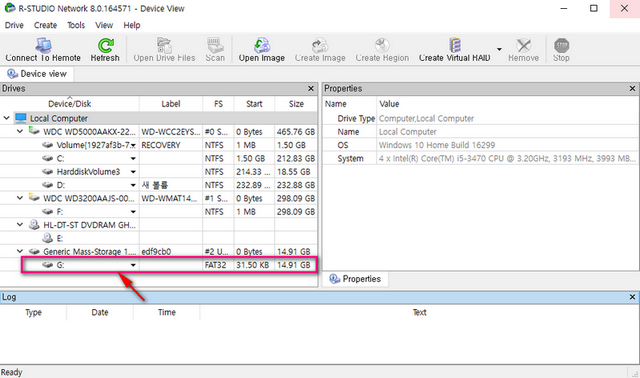This screenshot has height=378, width=640.
Task: Click the Refresh toolbar icon
Action: [x=105, y=45]
